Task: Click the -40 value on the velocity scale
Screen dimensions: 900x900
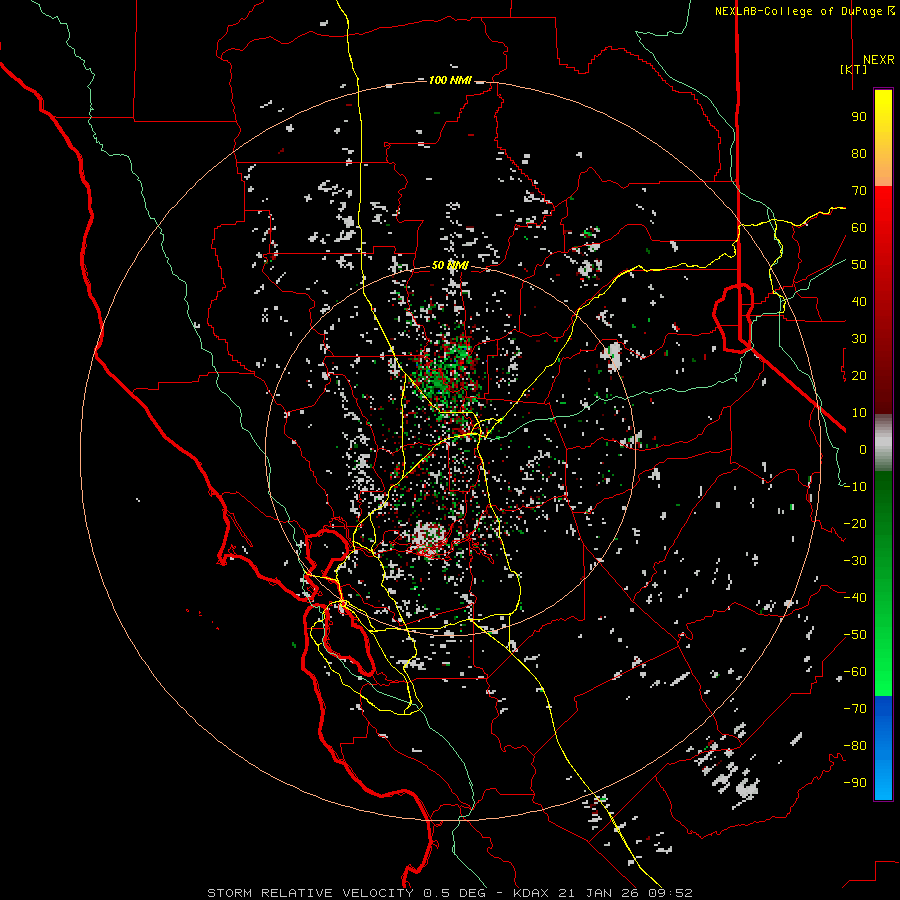Action: coord(855,598)
